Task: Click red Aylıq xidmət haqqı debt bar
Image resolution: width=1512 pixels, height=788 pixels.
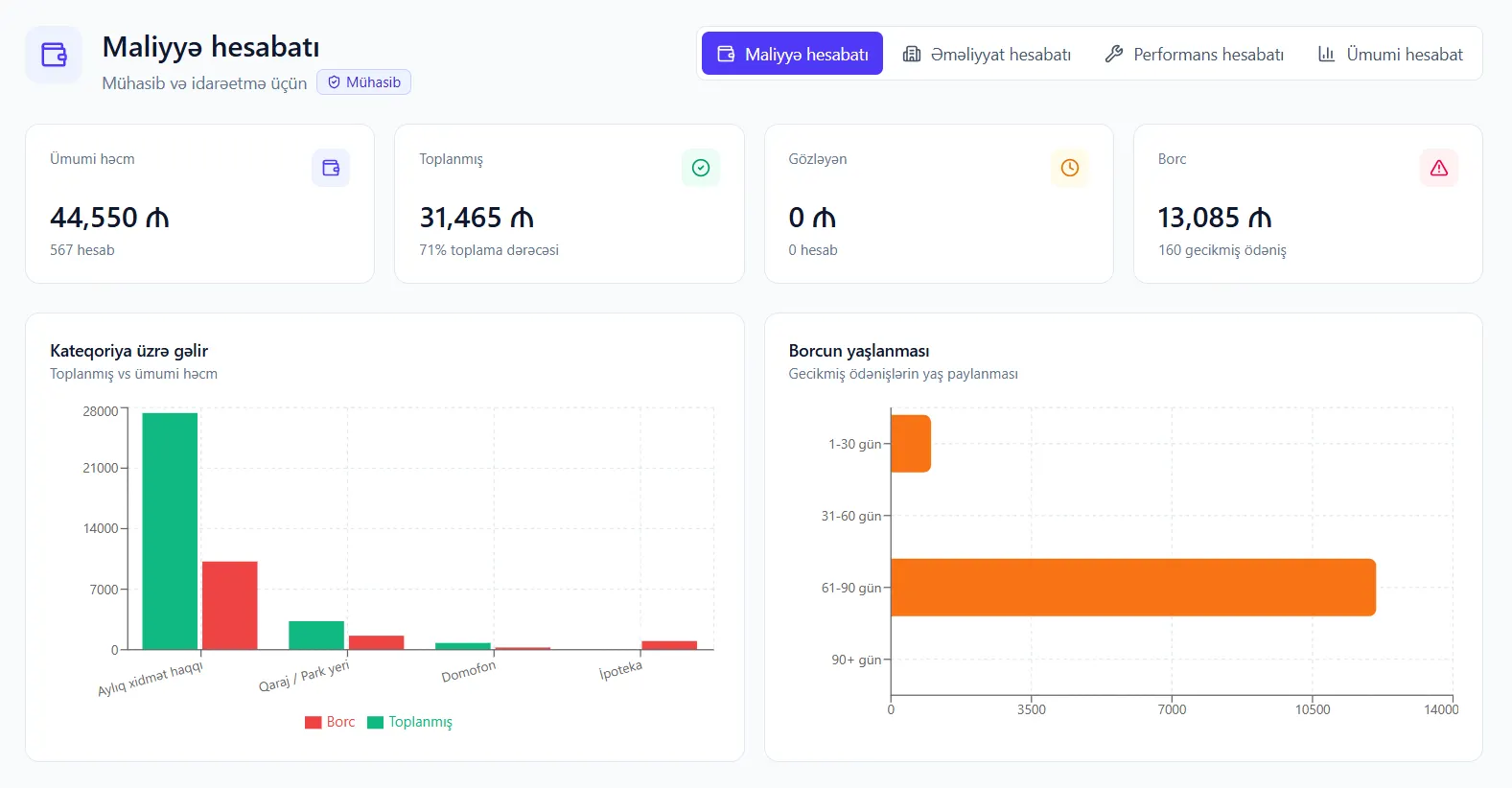Action: click(229, 605)
